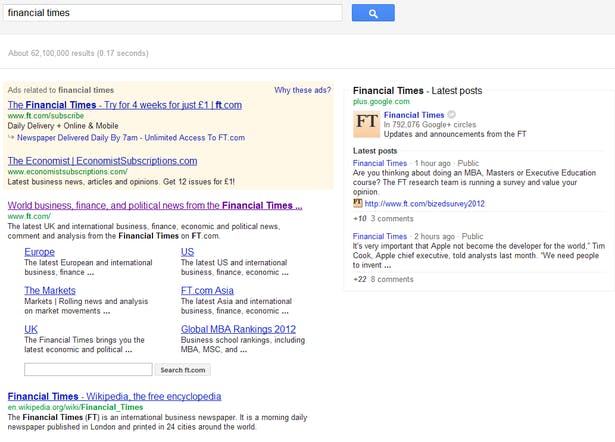
Task: Click the verified badge beside Financial Times
Action: [452, 115]
